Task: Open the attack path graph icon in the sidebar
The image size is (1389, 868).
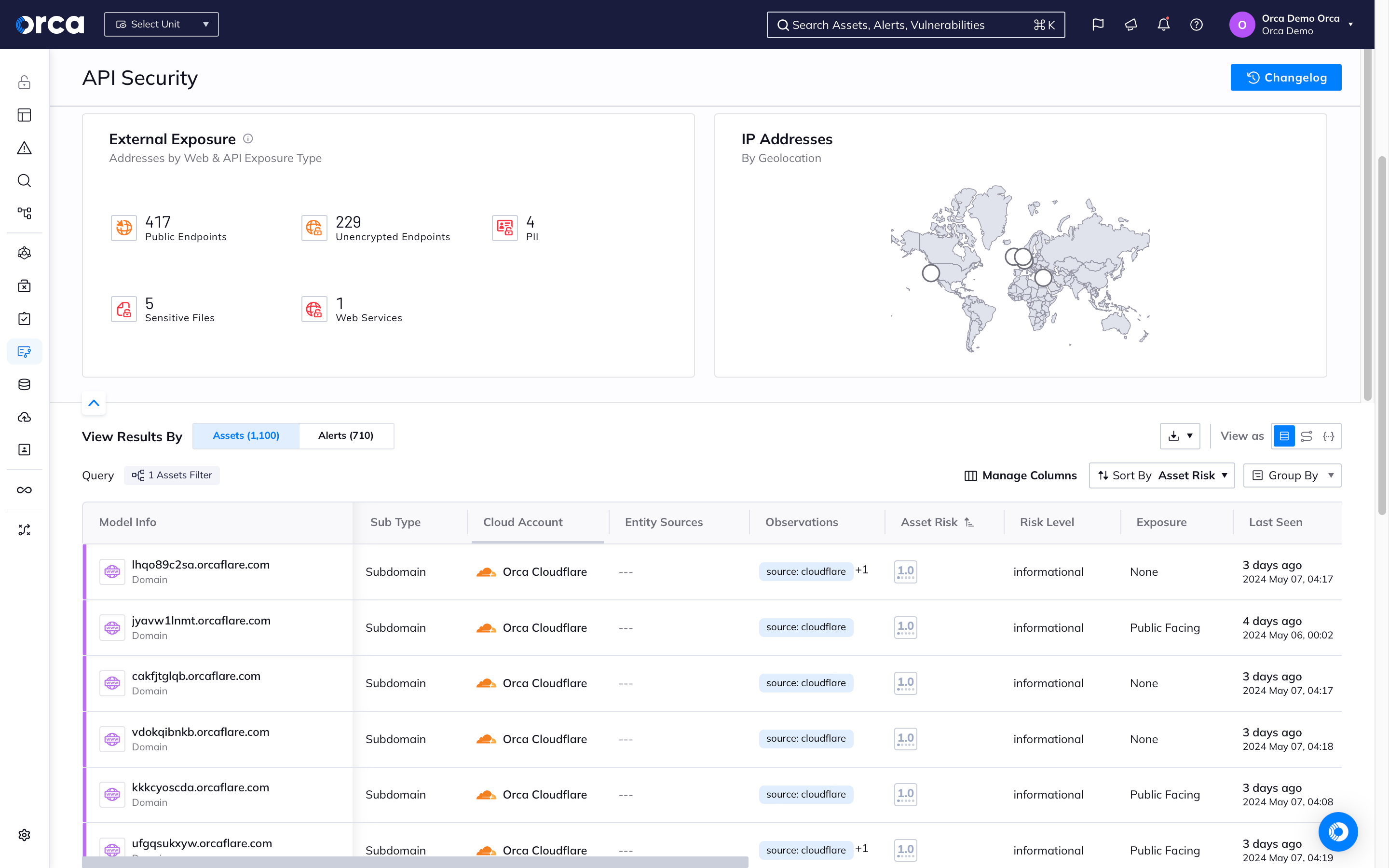Action: [24, 213]
